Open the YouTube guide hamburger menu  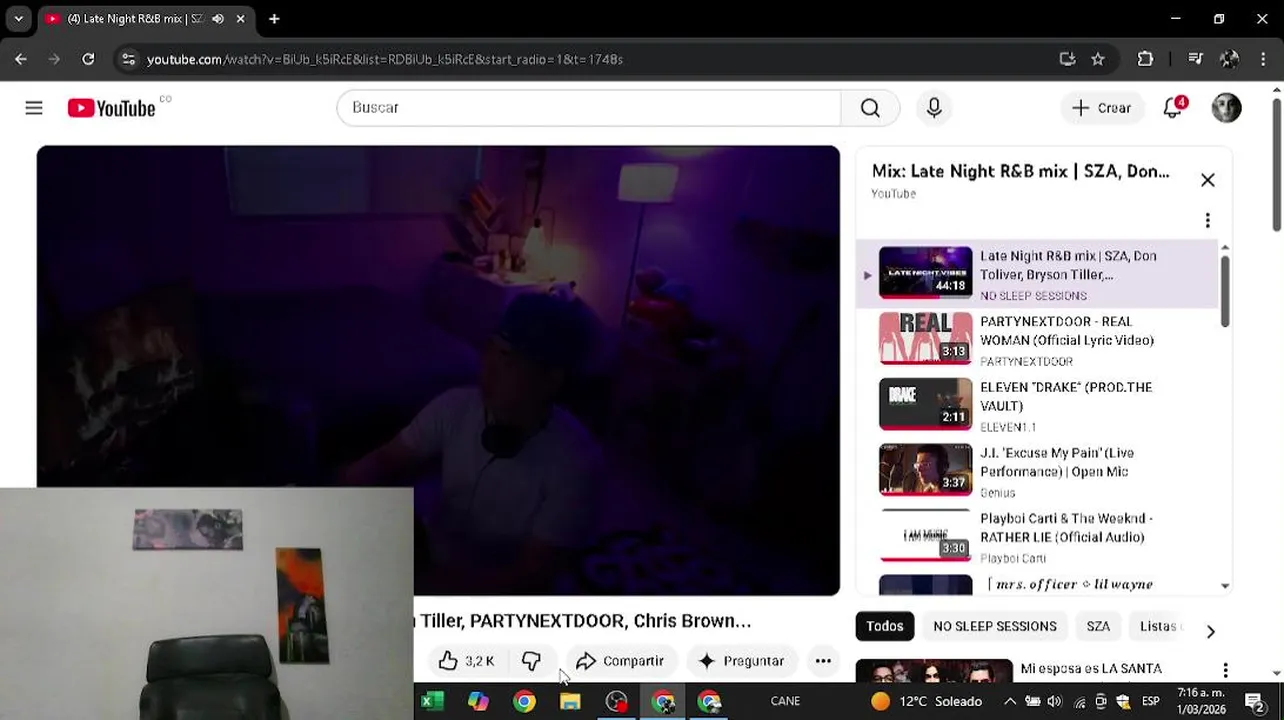34,108
